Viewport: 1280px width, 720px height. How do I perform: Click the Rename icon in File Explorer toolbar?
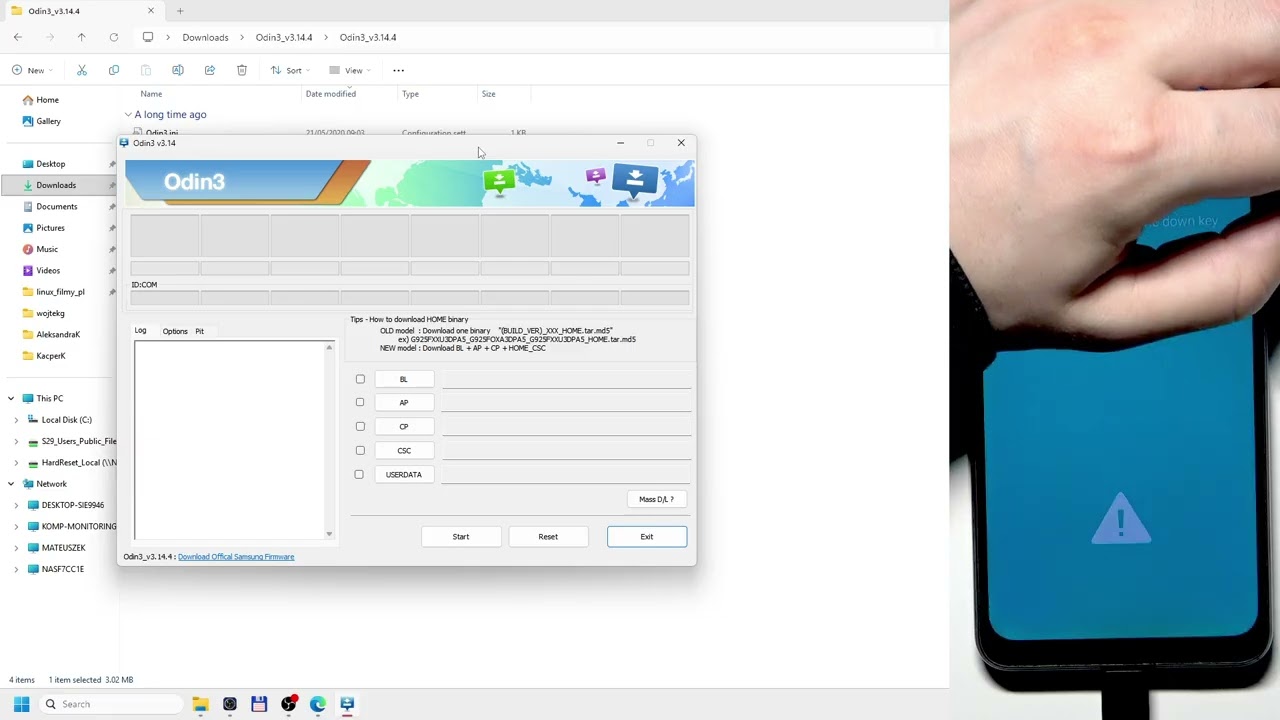click(x=178, y=70)
